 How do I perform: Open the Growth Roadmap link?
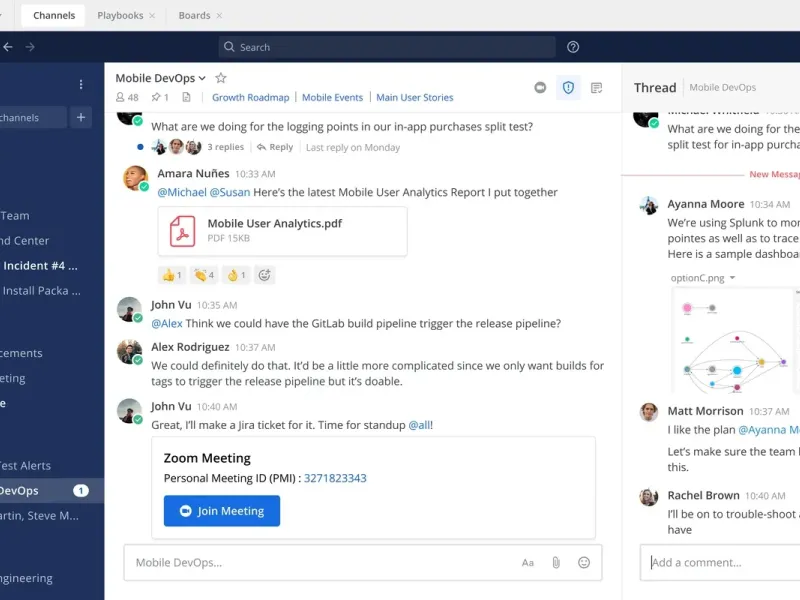click(251, 97)
